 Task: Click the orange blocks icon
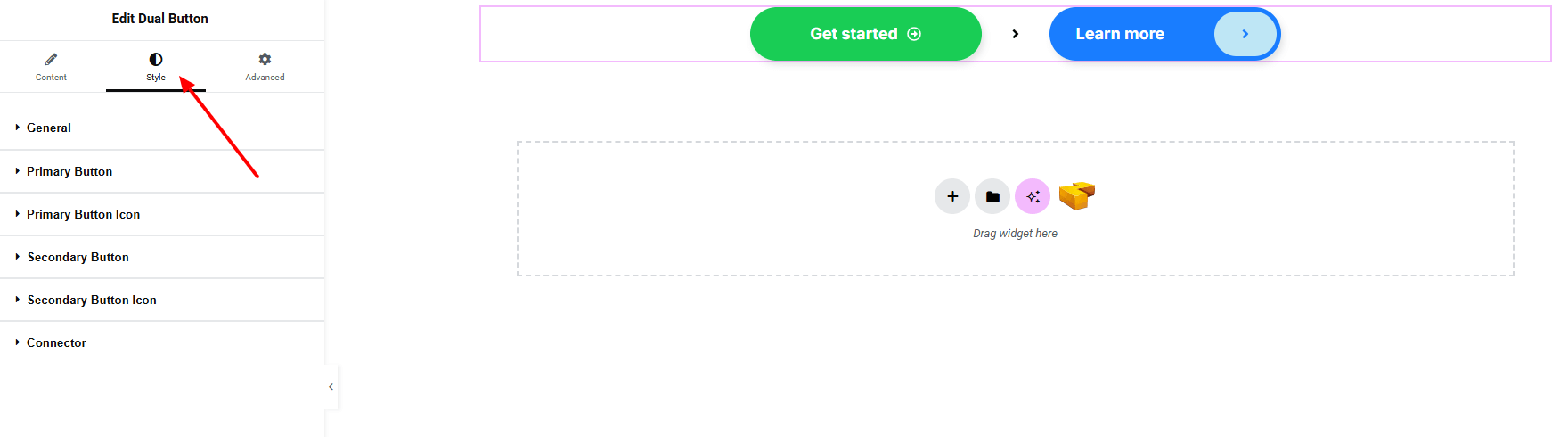[1076, 195]
